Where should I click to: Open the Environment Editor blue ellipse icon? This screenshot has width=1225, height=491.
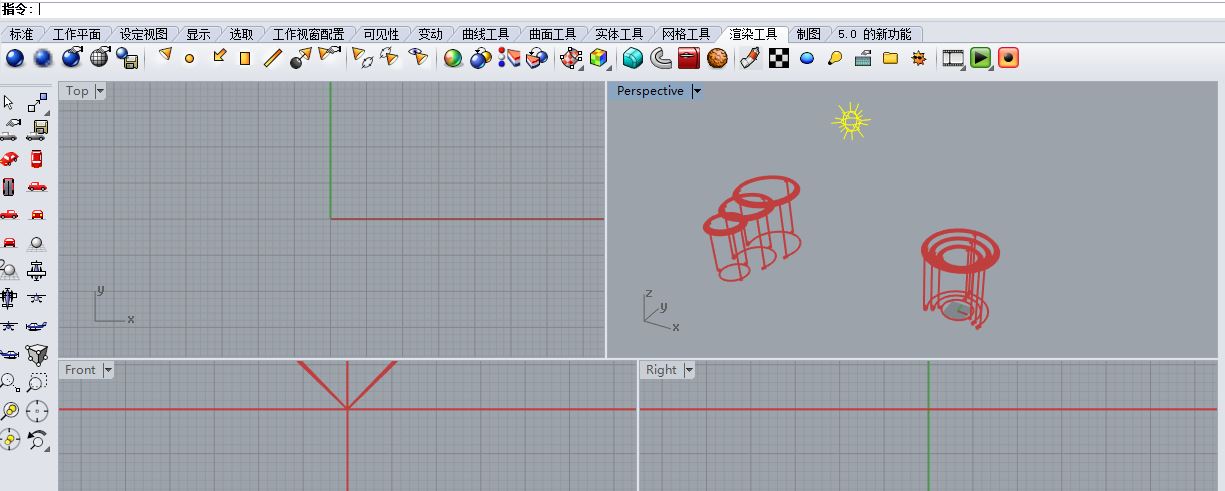(807, 59)
